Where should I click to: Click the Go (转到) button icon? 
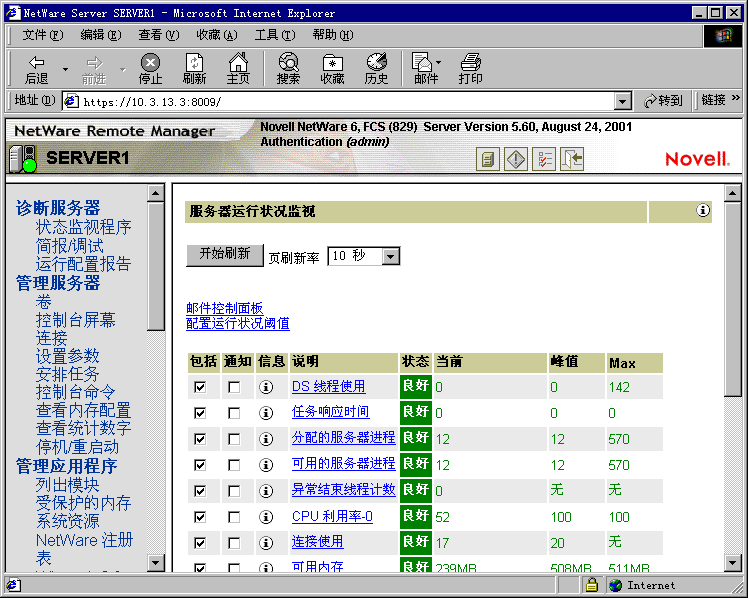pyautogui.click(x=663, y=101)
